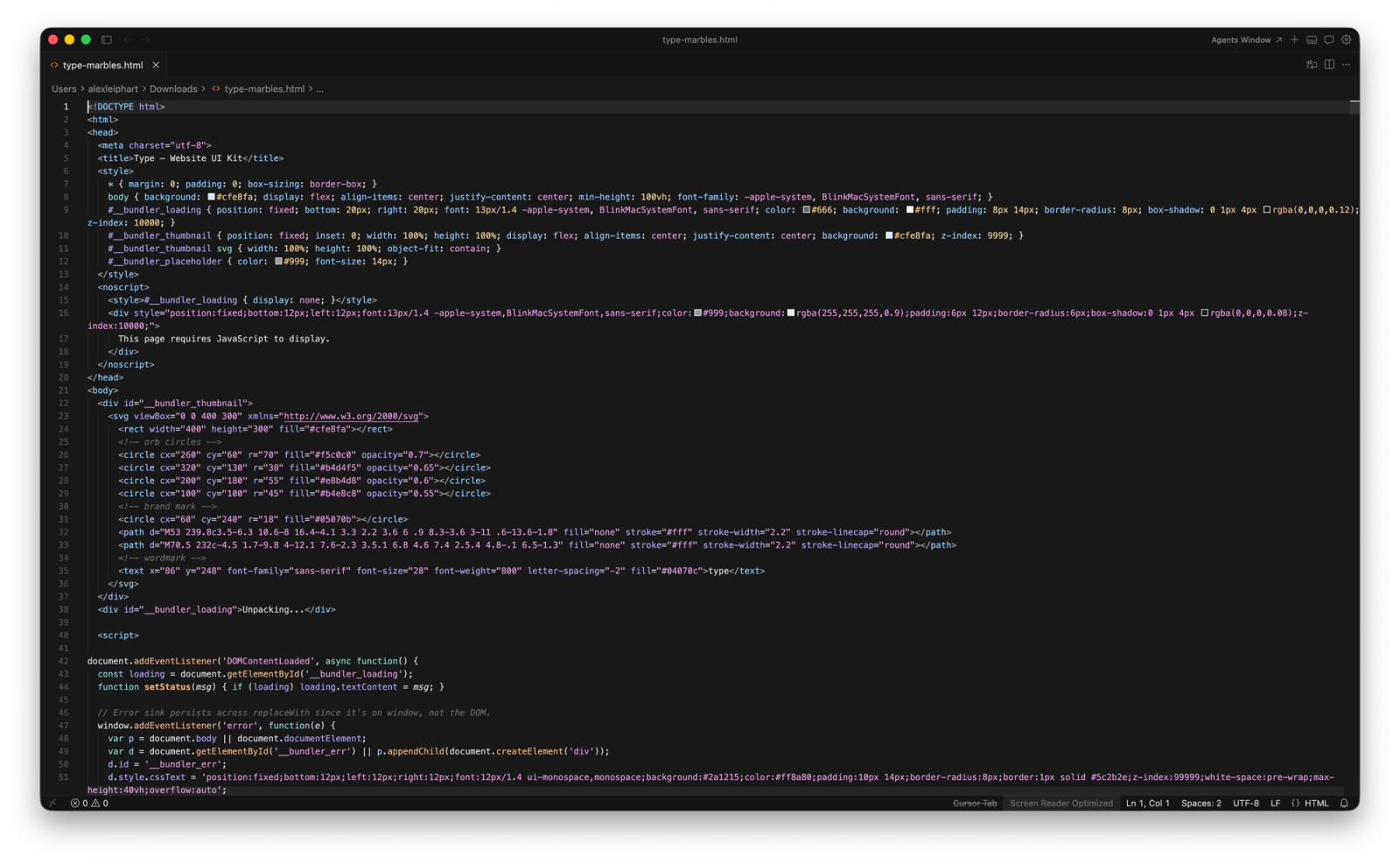Click the circle fill="#05070b" line

[262, 520]
